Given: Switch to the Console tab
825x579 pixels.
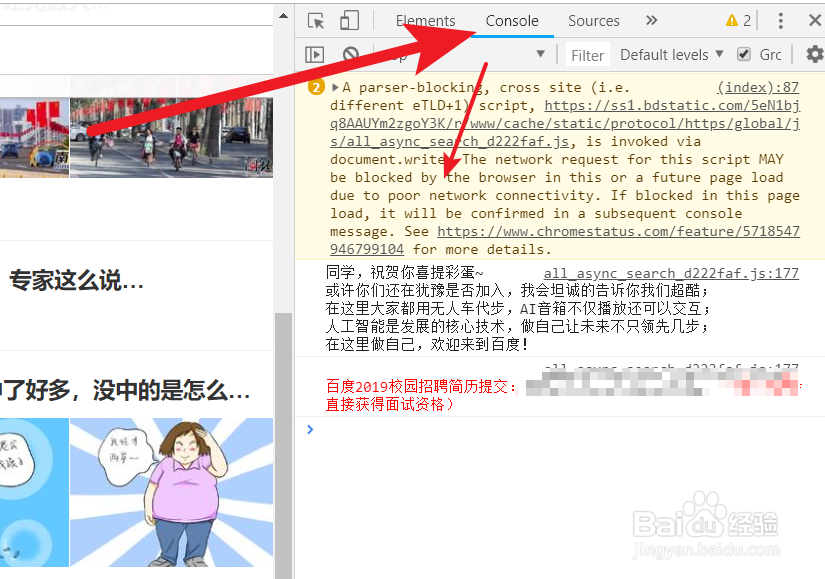Looking at the screenshot, I should pos(511,21).
